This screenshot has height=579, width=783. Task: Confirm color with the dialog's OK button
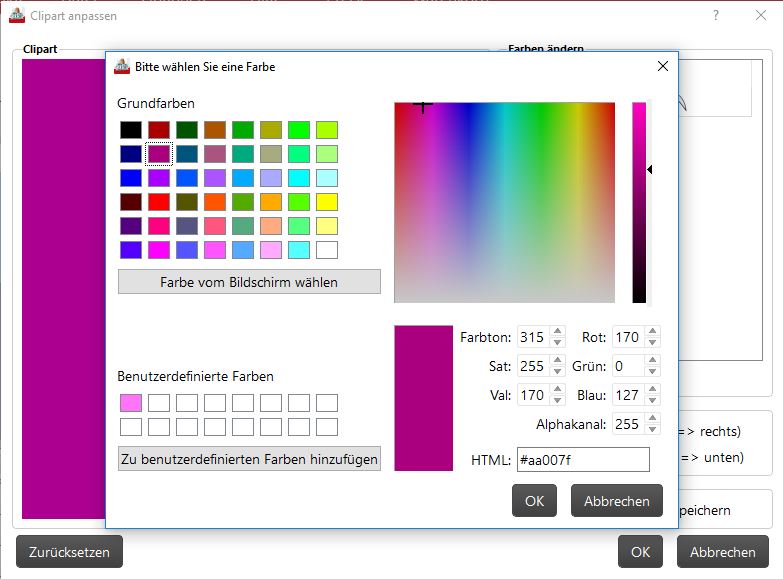click(534, 501)
